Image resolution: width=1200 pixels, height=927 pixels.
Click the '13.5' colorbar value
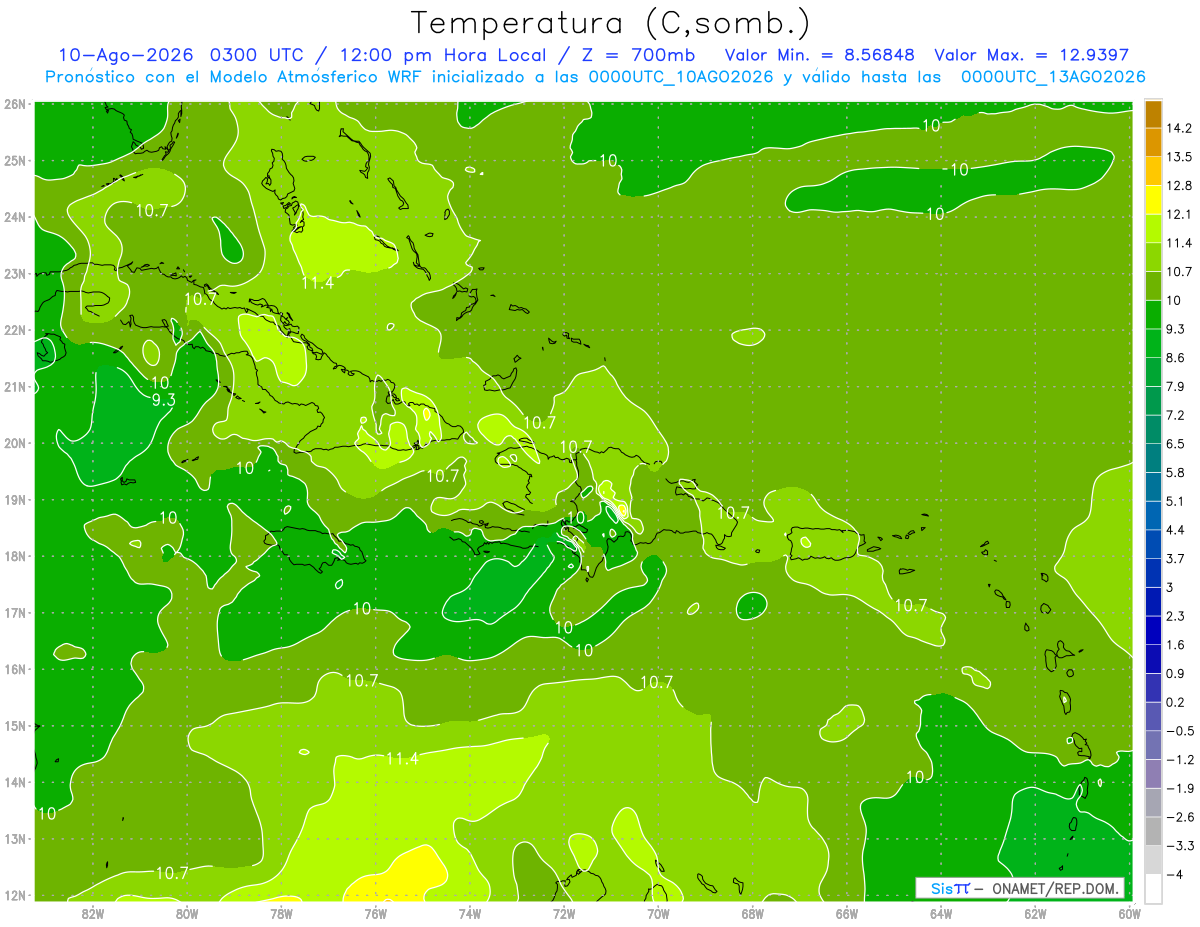pos(1179,157)
